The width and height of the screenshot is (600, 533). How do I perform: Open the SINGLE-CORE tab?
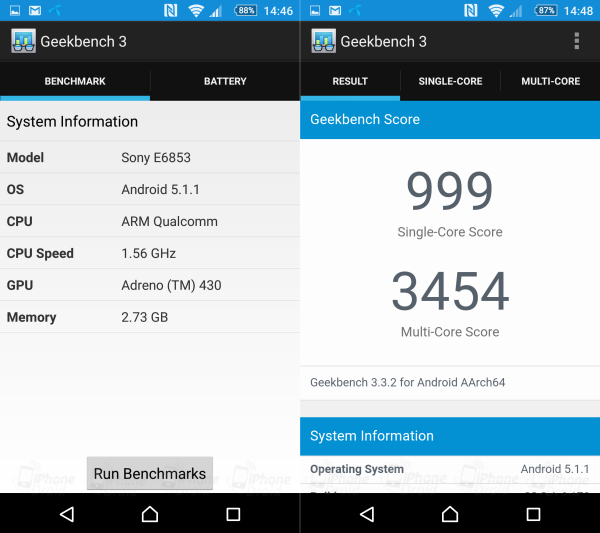pyautogui.click(x=450, y=81)
